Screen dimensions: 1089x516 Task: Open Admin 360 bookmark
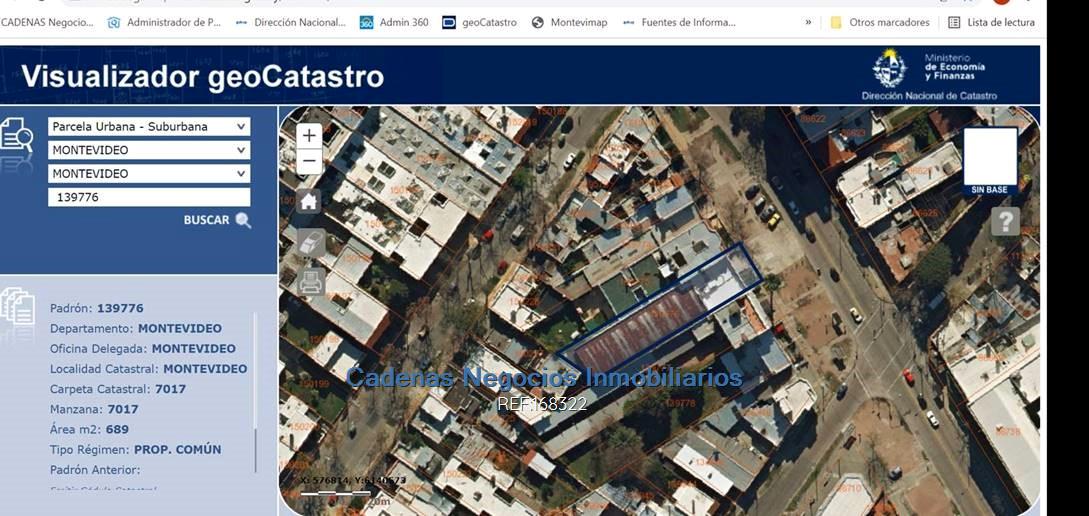[x=394, y=22]
